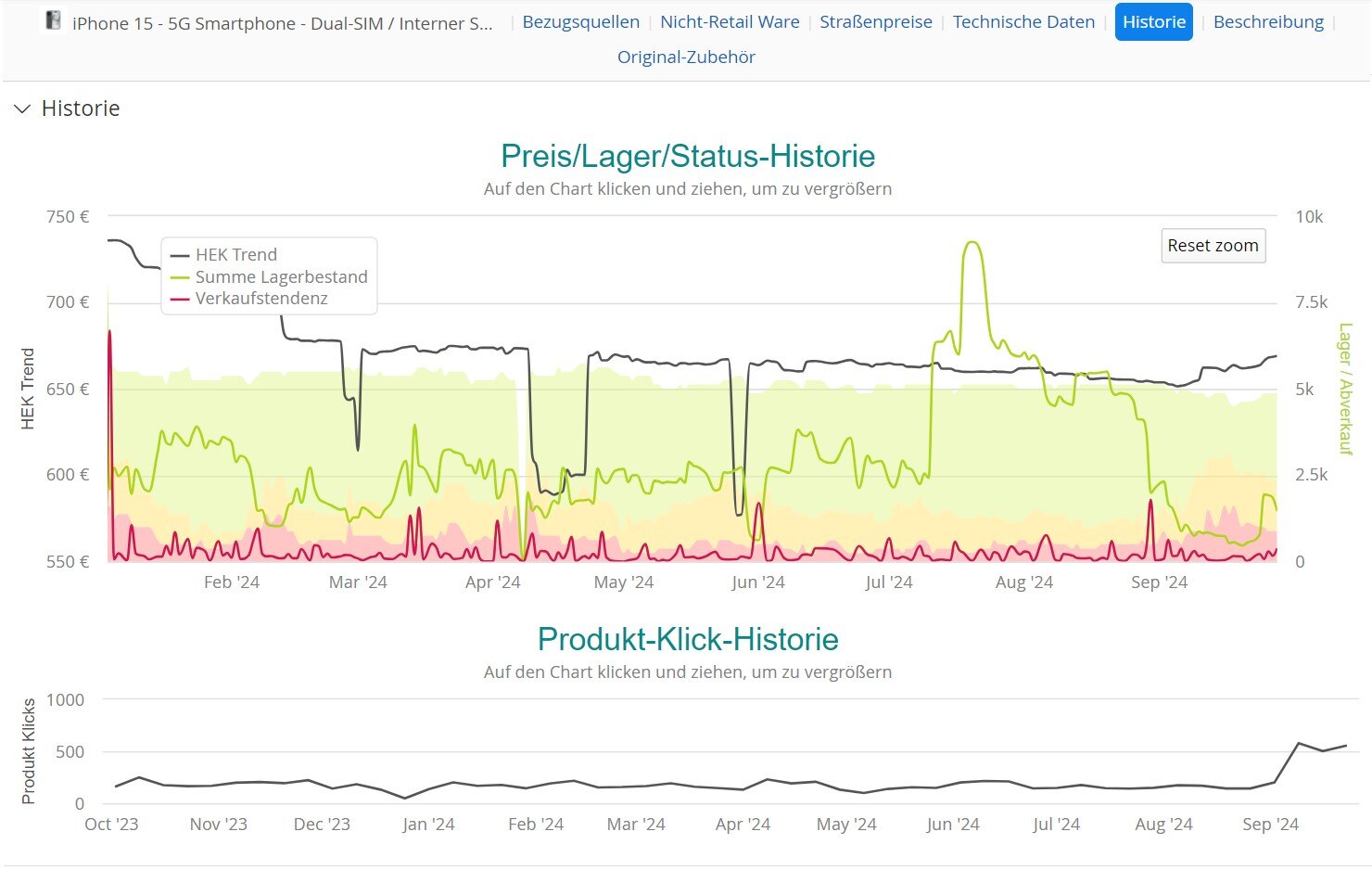Open the Beschreibung tab
This screenshot has height=870, width=1372.
[1268, 21]
